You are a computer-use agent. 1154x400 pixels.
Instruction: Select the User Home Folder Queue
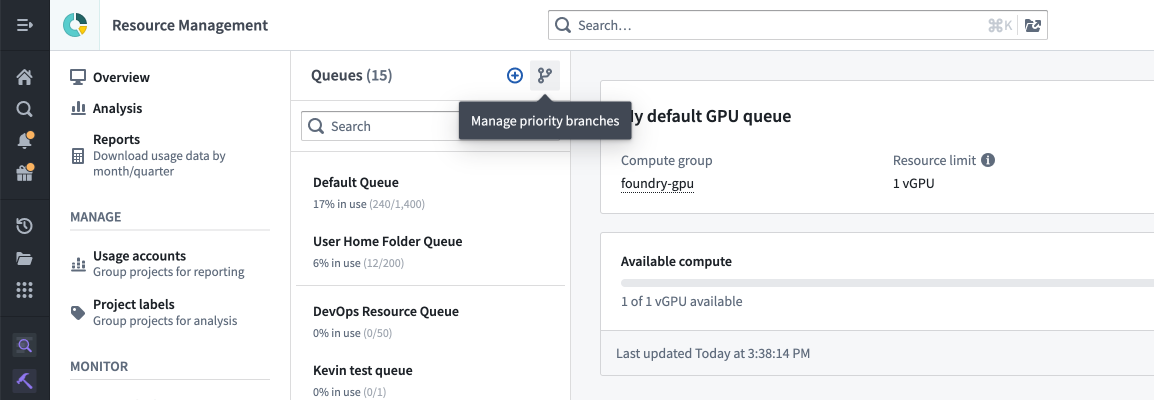point(431,251)
